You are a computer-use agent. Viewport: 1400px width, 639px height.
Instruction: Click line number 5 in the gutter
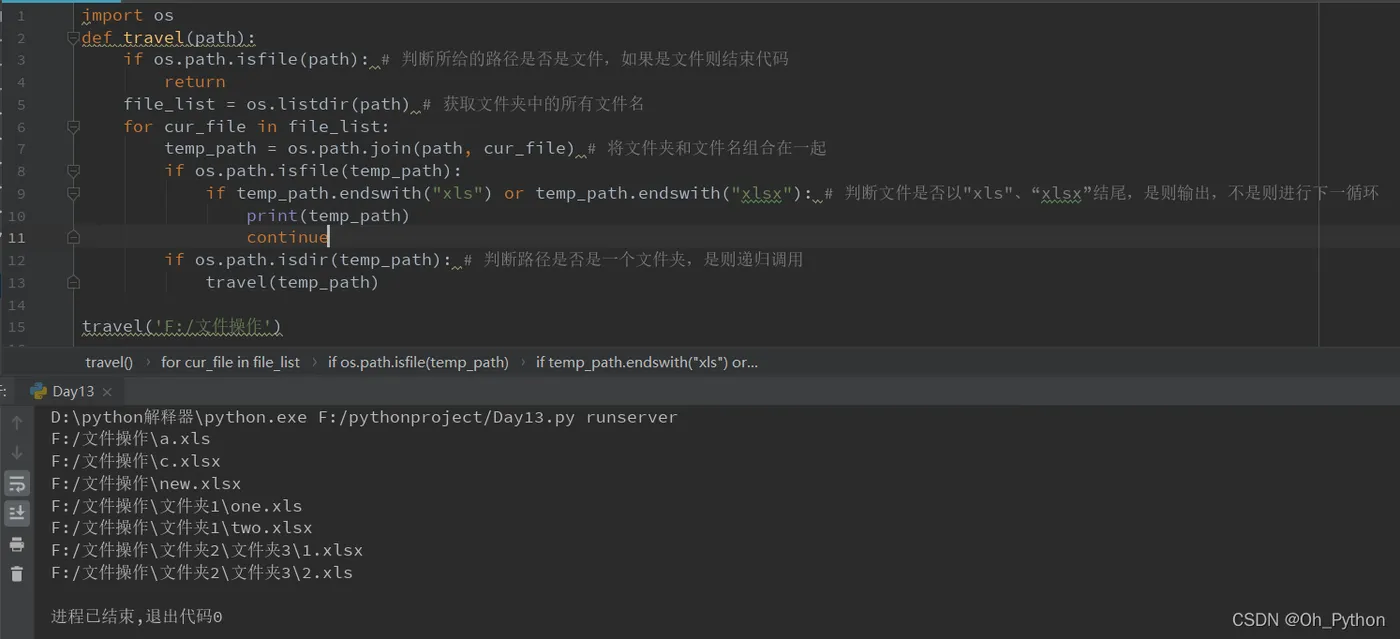(20, 104)
